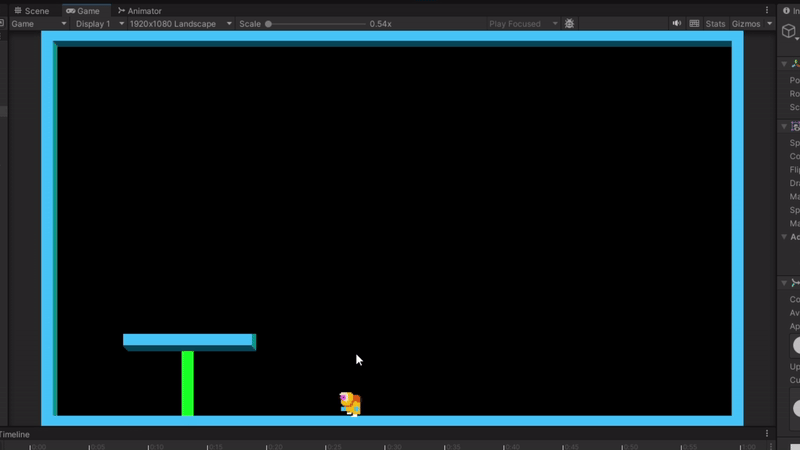
Task: Click the 0:30 mark on Timeline ruler
Action: [x=394, y=447]
